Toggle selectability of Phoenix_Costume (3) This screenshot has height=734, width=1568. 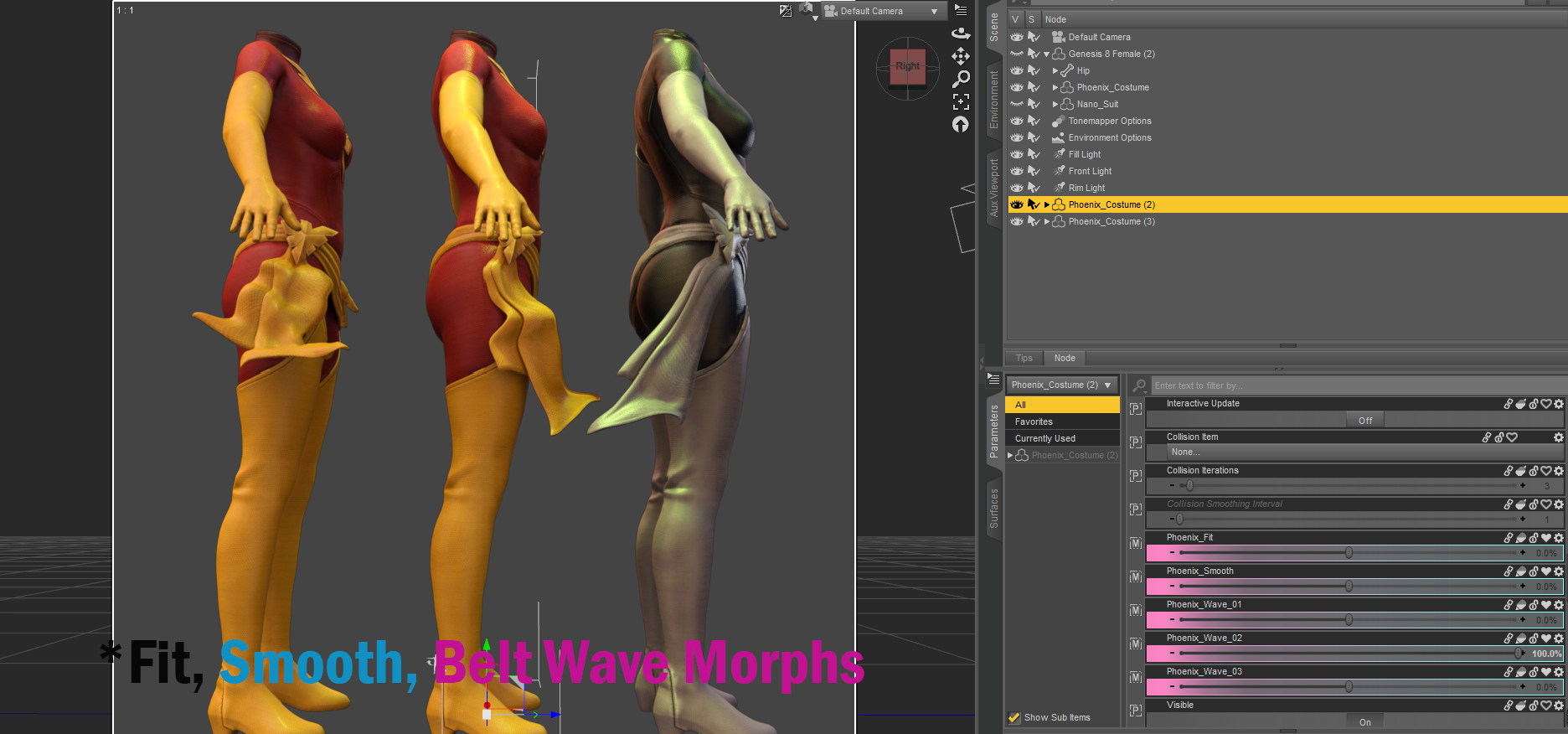coord(1034,221)
